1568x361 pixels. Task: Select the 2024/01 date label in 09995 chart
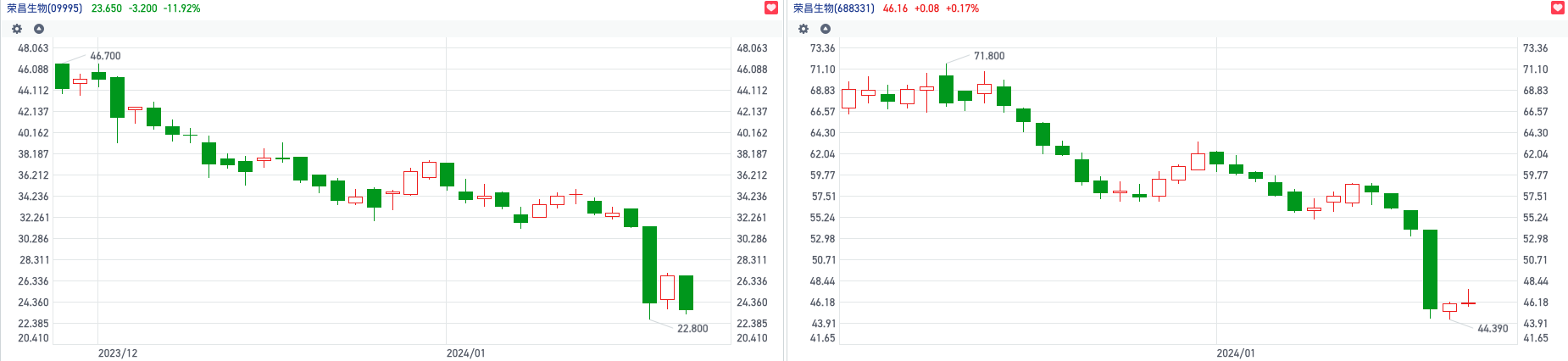pyautogui.click(x=466, y=353)
